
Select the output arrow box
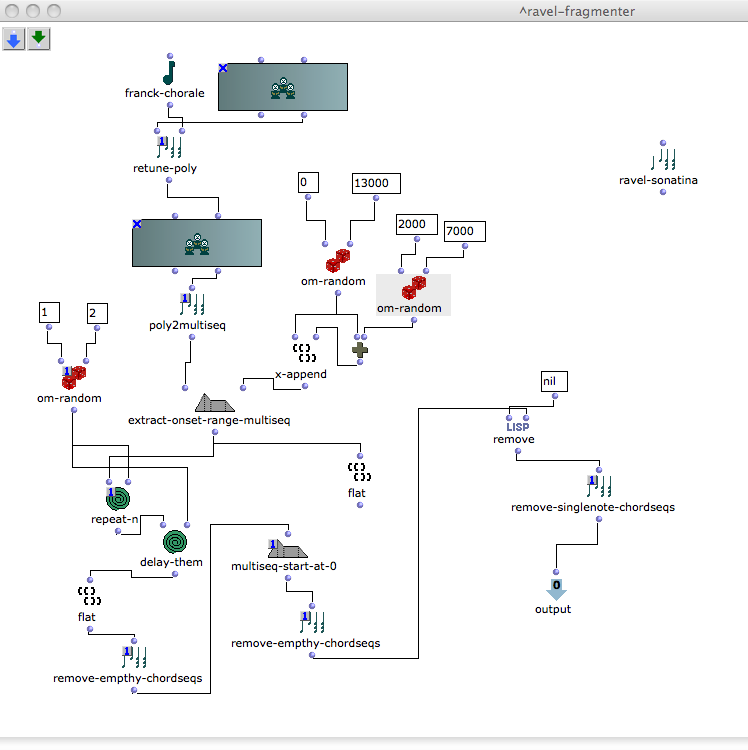pos(555,589)
